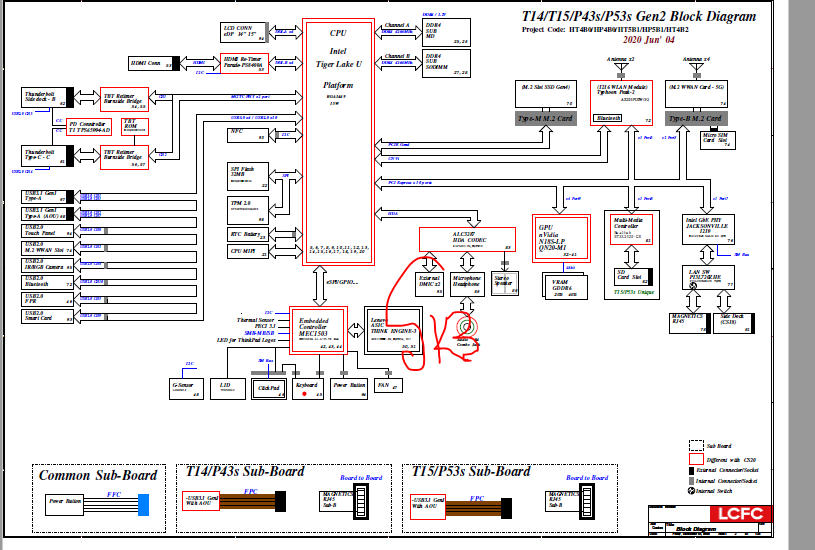
Task: Click the ClickPad block
Action: click(268, 389)
